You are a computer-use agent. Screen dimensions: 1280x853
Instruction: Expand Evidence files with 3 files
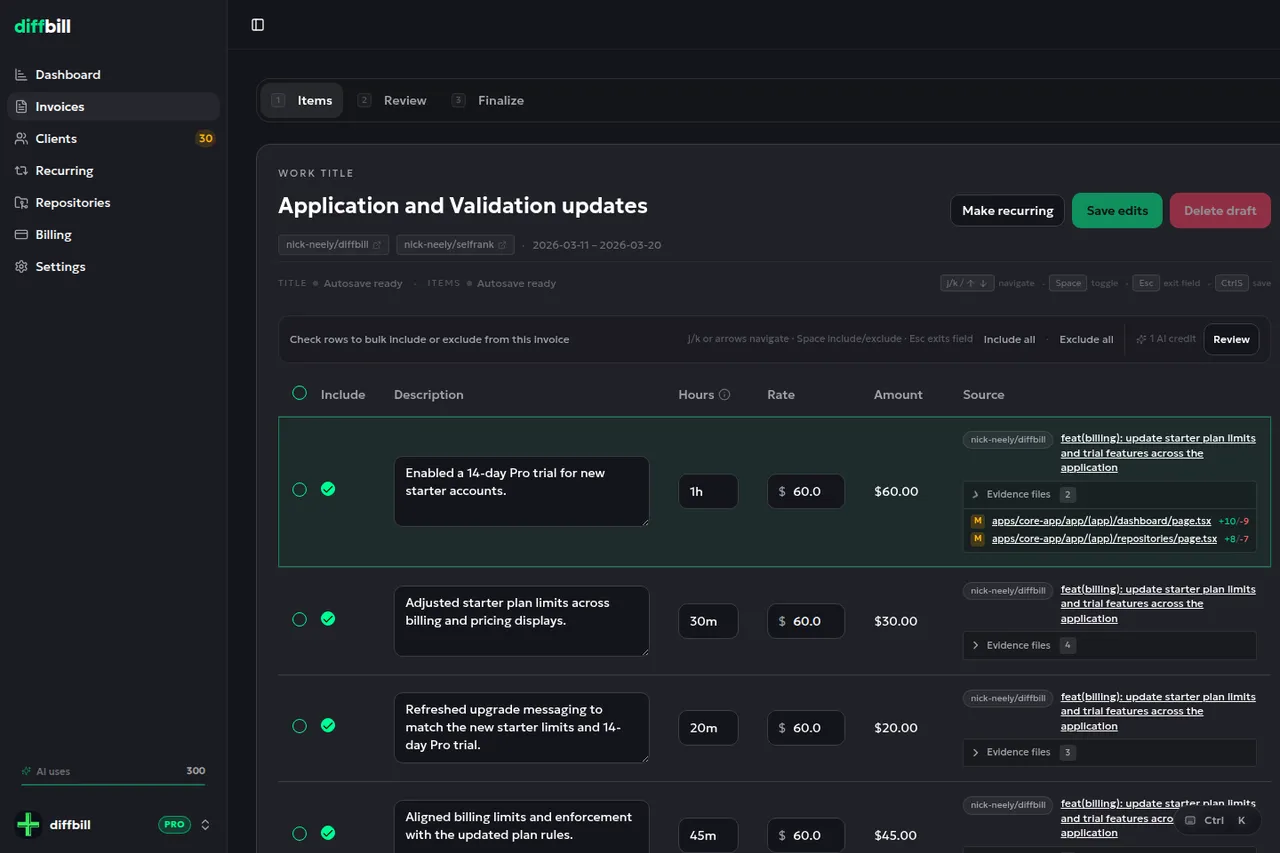tap(1109, 753)
